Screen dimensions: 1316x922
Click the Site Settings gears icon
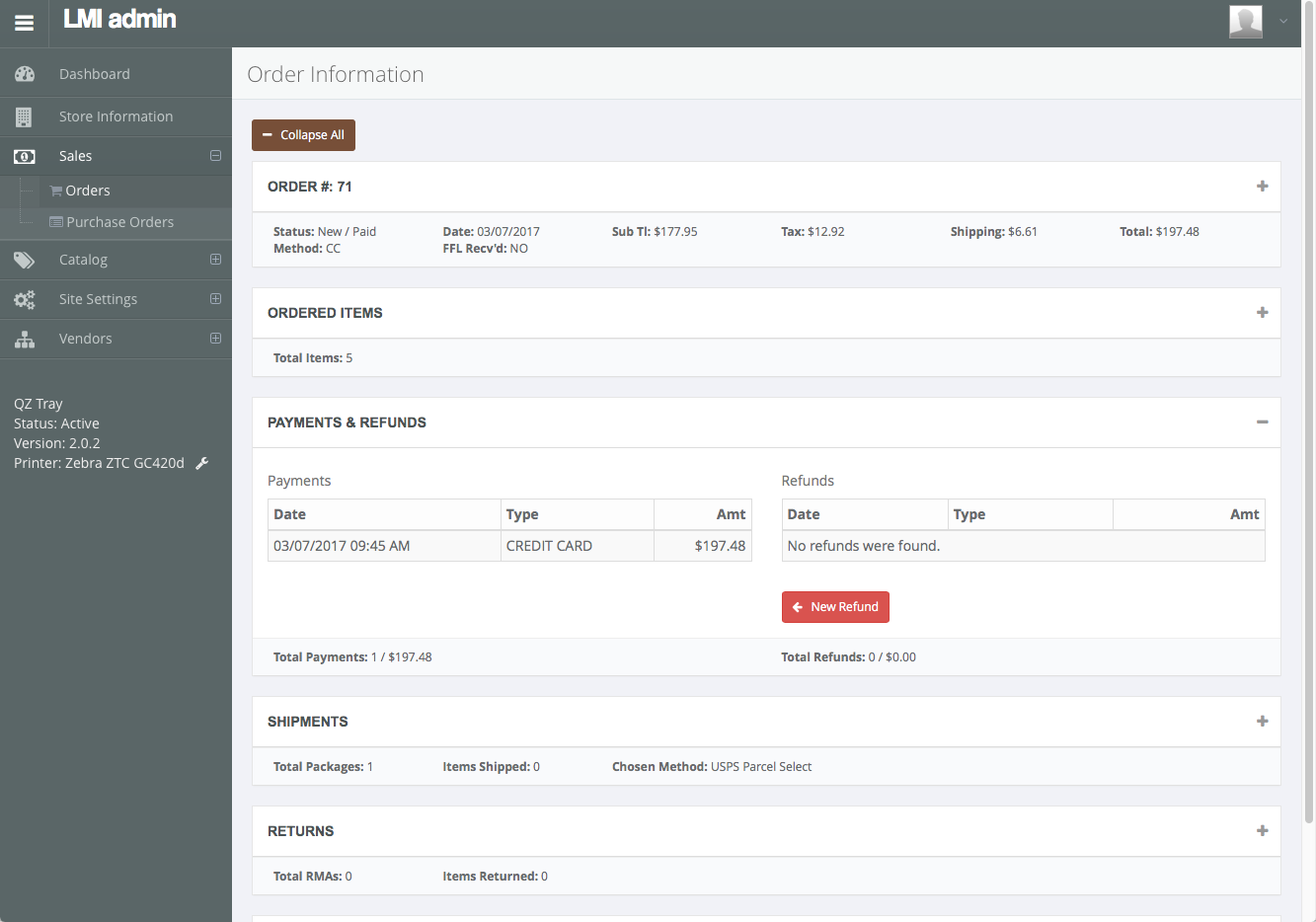(x=25, y=299)
